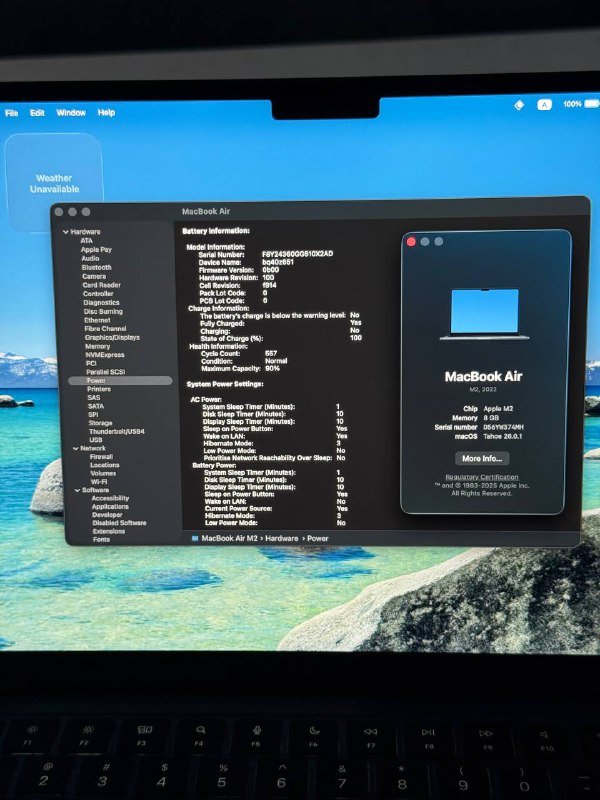Click the MacBook image in About window
This screenshot has height=800, width=600.
click(x=484, y=314)
